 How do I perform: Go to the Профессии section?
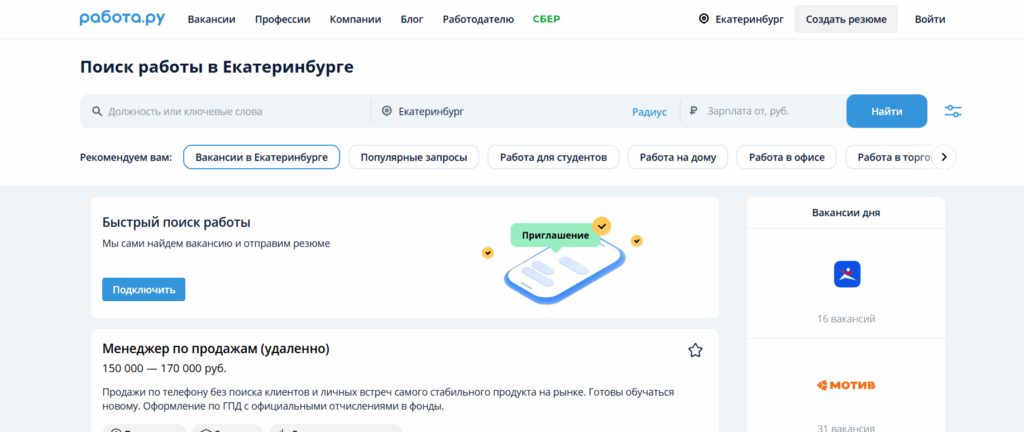pyautogui.click(x=282, y=19)
